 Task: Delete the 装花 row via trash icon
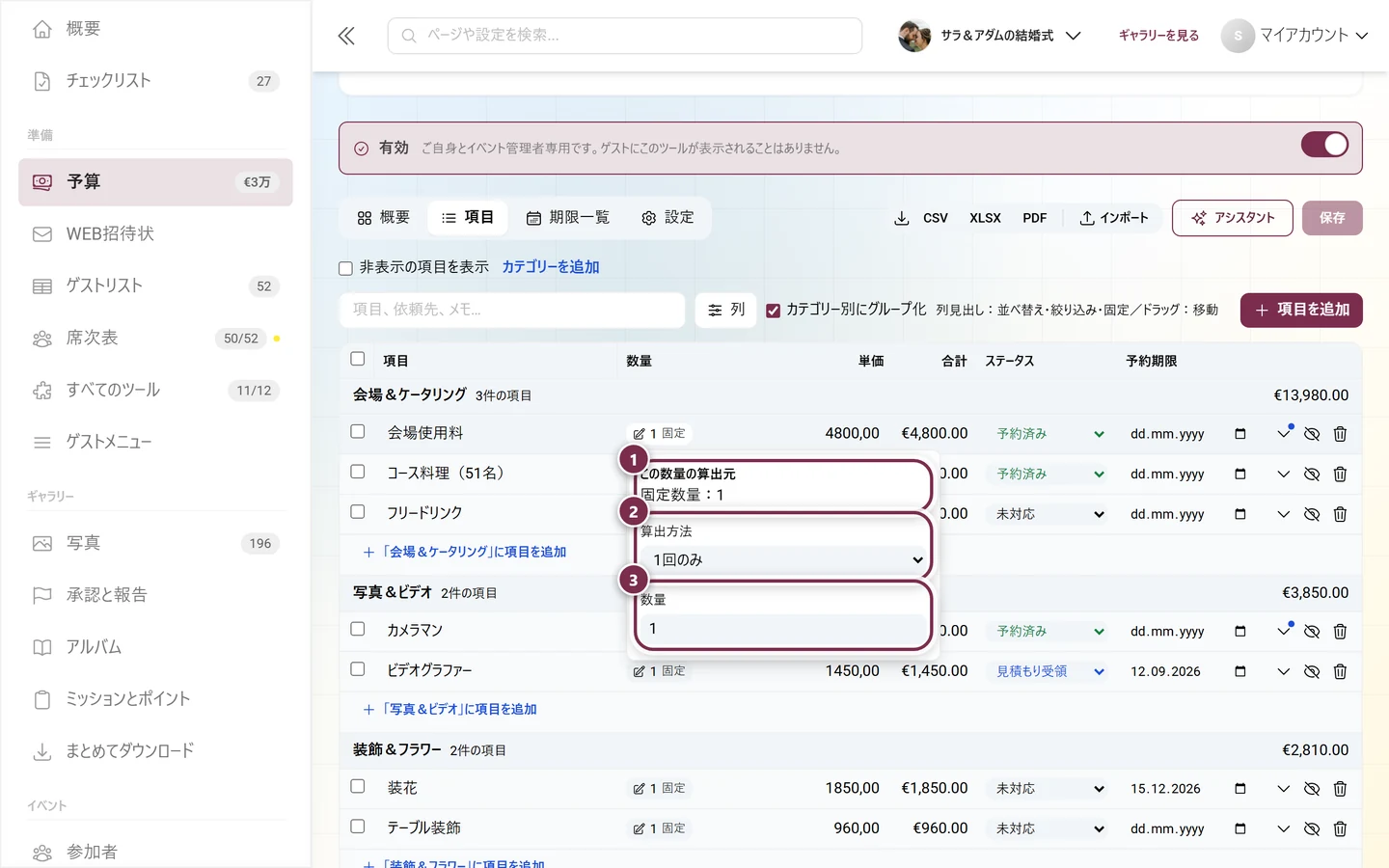pos(1340,789)
